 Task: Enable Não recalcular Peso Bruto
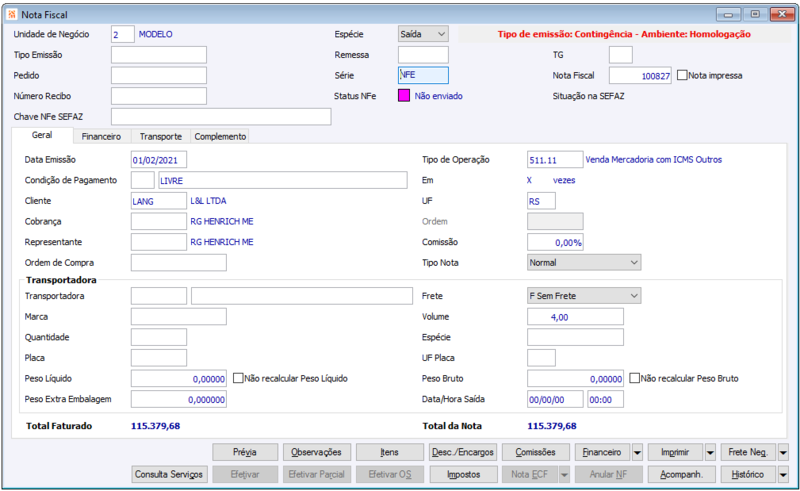coord(634,378)
